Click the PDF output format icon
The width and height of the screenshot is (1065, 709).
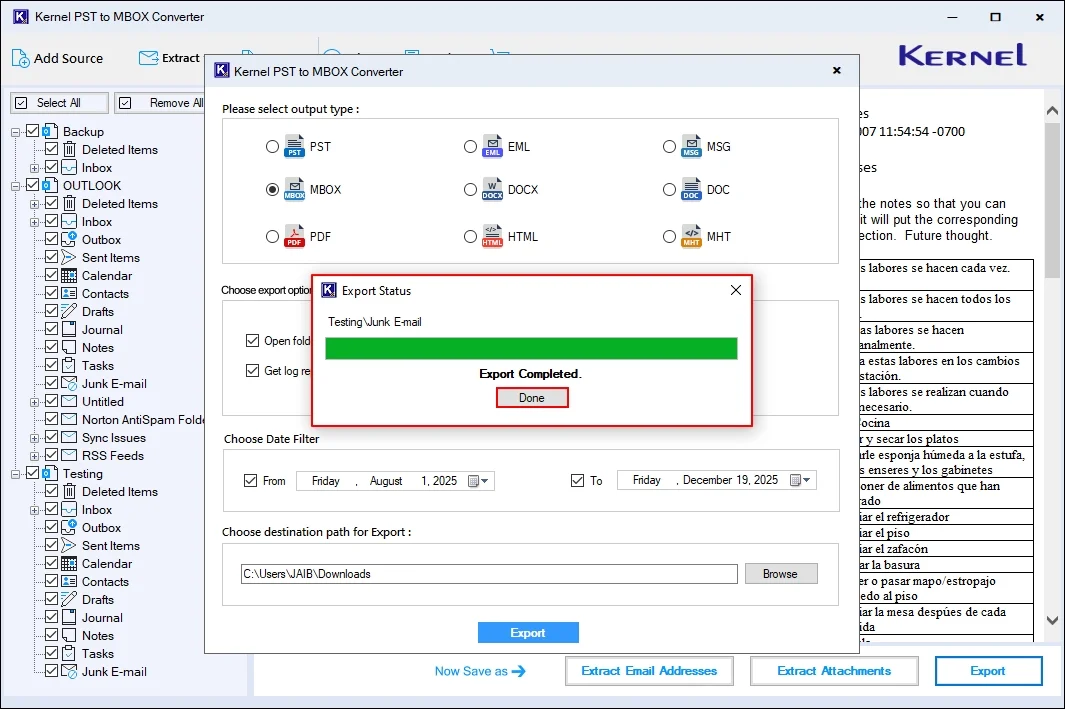294,236
